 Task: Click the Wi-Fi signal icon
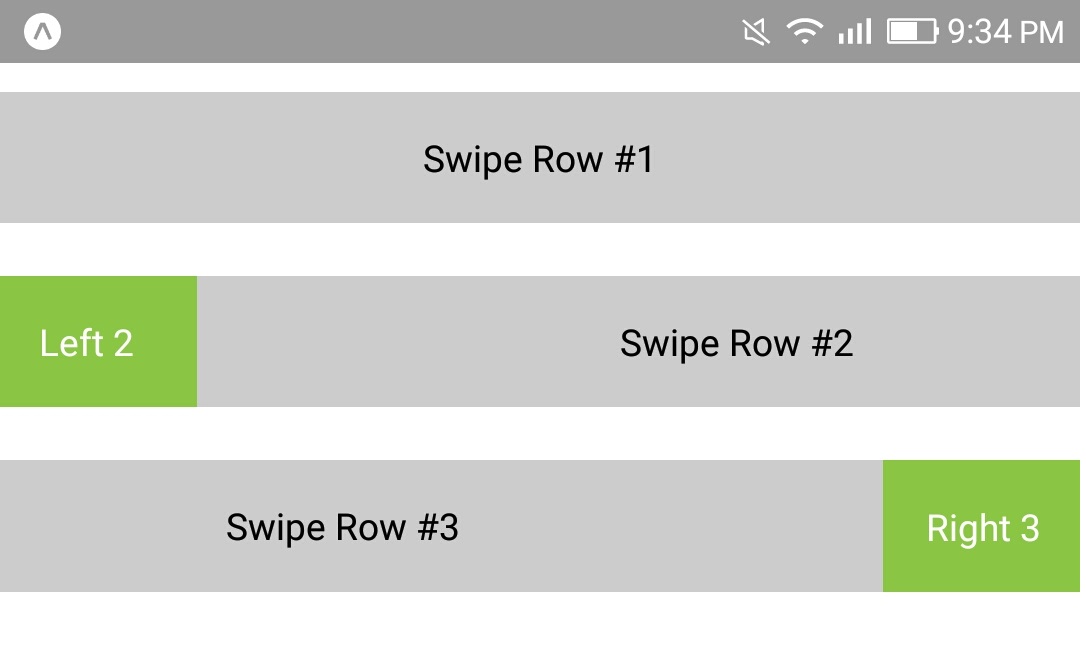[x=806, y=31]
